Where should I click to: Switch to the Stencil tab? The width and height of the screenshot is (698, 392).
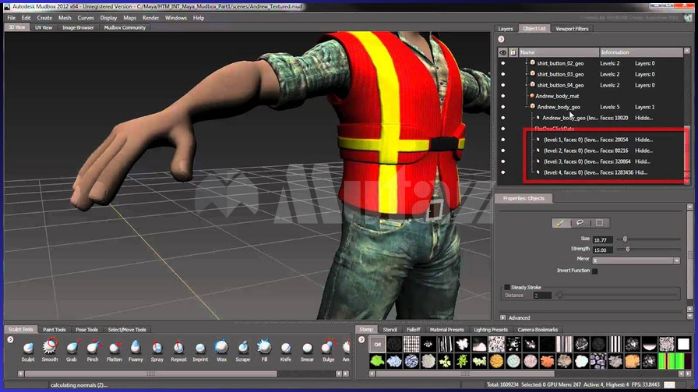pos(390,330)
